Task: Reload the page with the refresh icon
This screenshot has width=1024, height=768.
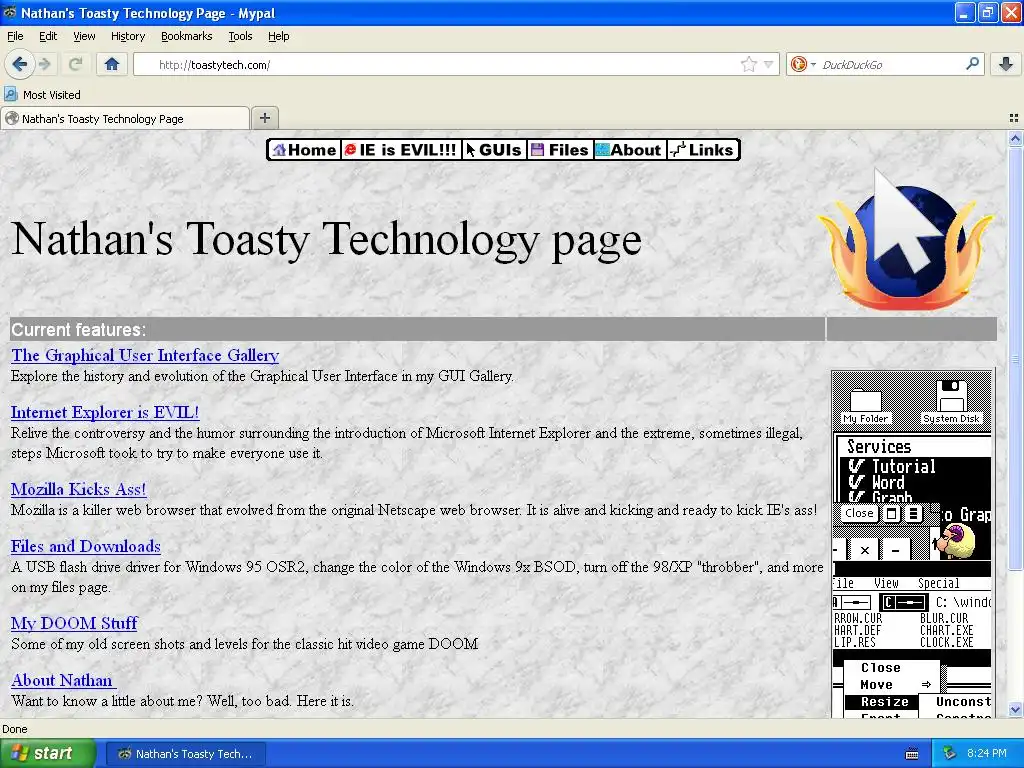Action: pos(75,64)
